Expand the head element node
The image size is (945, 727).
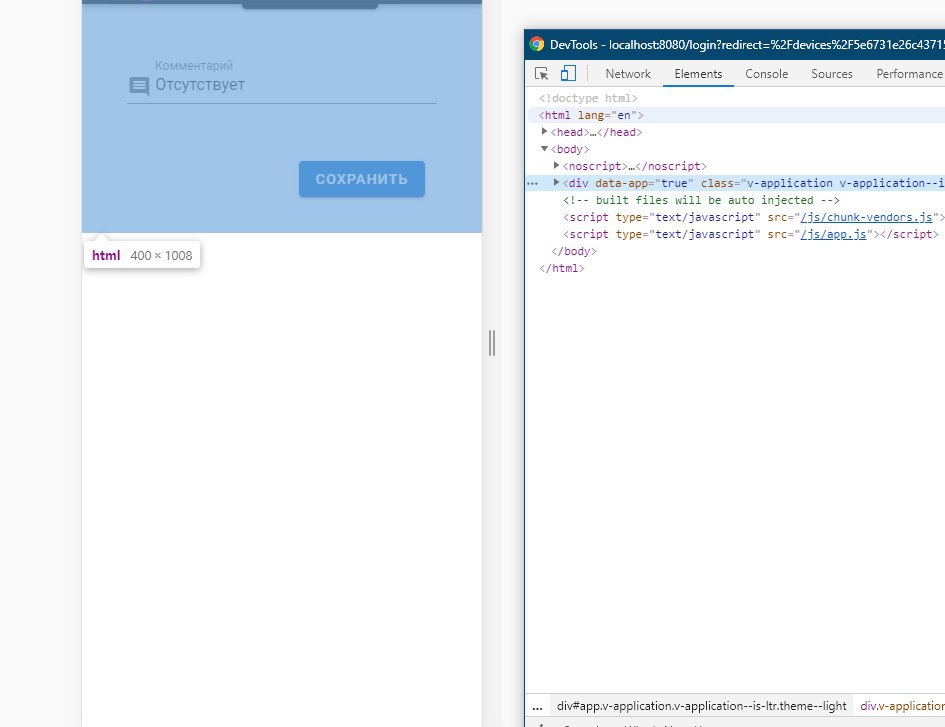(x=544, y=131)
